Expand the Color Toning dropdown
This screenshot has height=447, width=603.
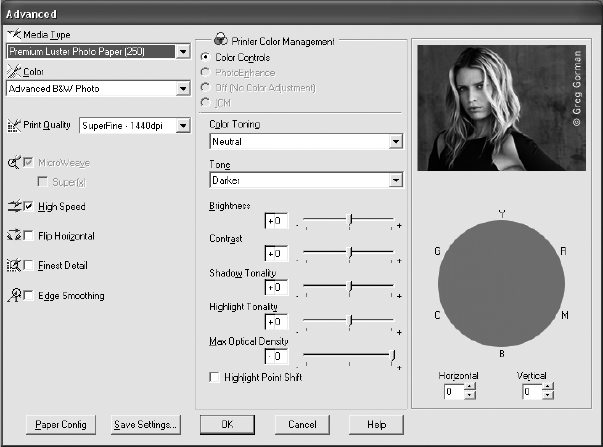(x=396, y=142)
